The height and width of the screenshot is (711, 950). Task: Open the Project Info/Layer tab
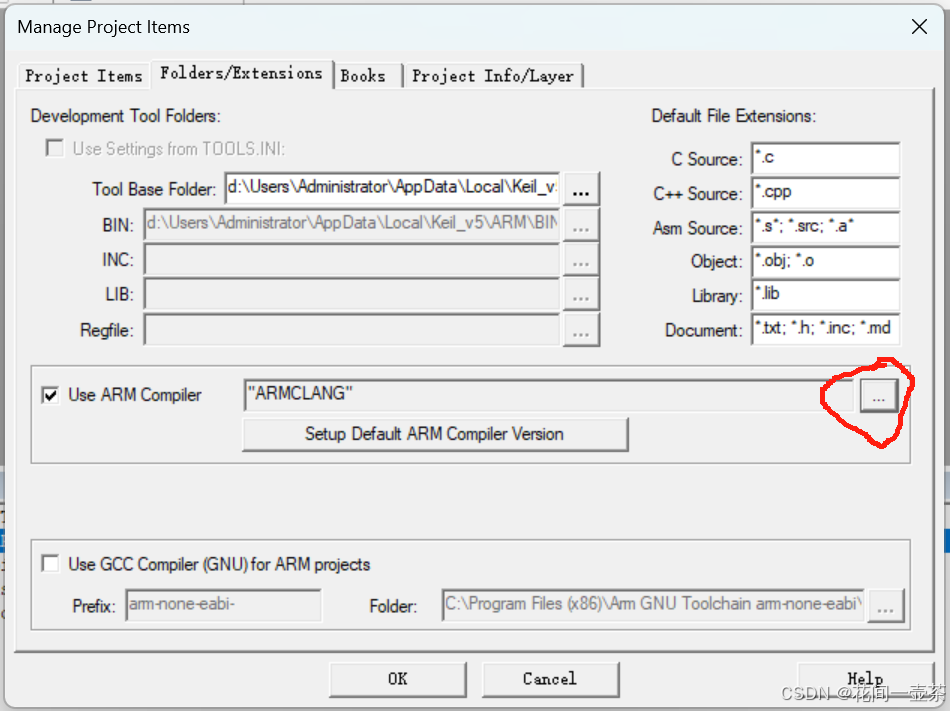point(493,76)
